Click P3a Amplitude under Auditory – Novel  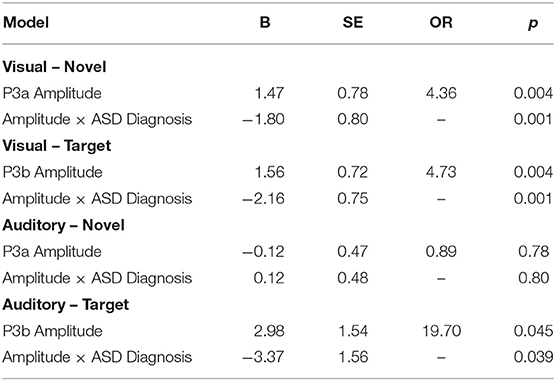52,252
